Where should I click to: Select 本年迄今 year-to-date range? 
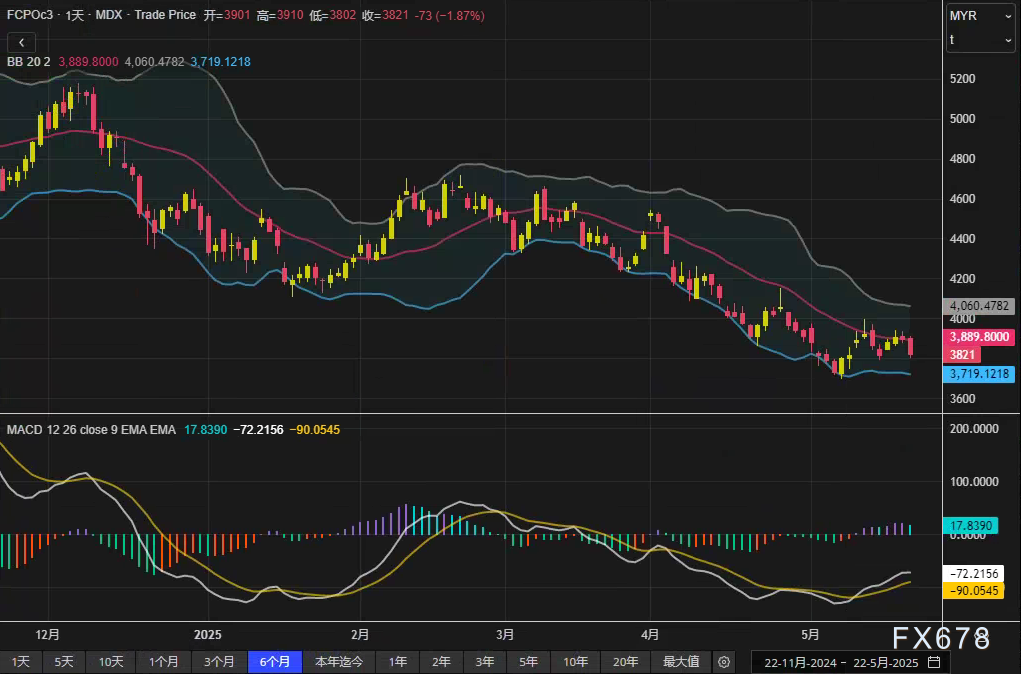[x=339, y=662]
